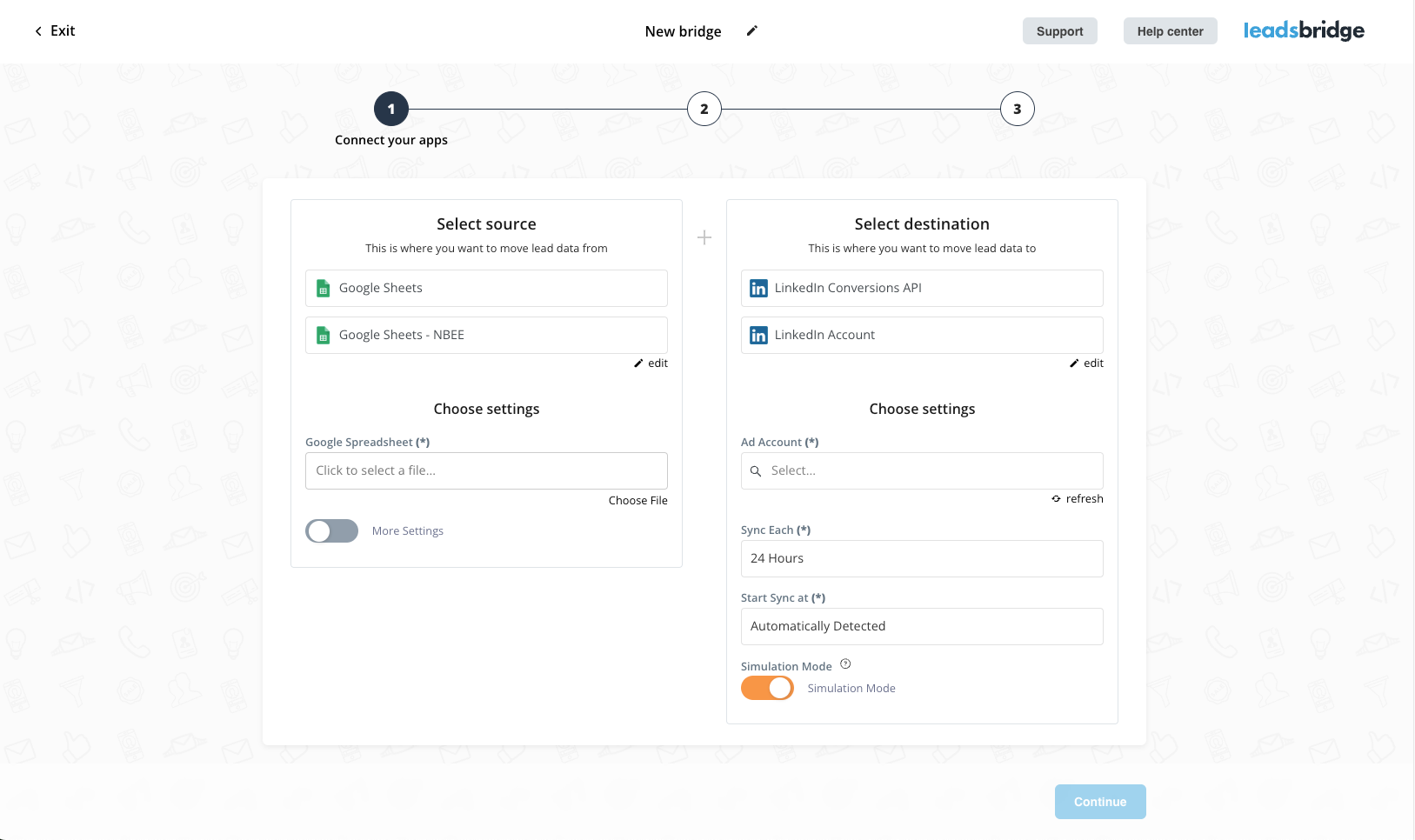This screenshot has width=1415, height=840.
Task: Click the Simulation Mode help question icon
Action: point(845,664)
